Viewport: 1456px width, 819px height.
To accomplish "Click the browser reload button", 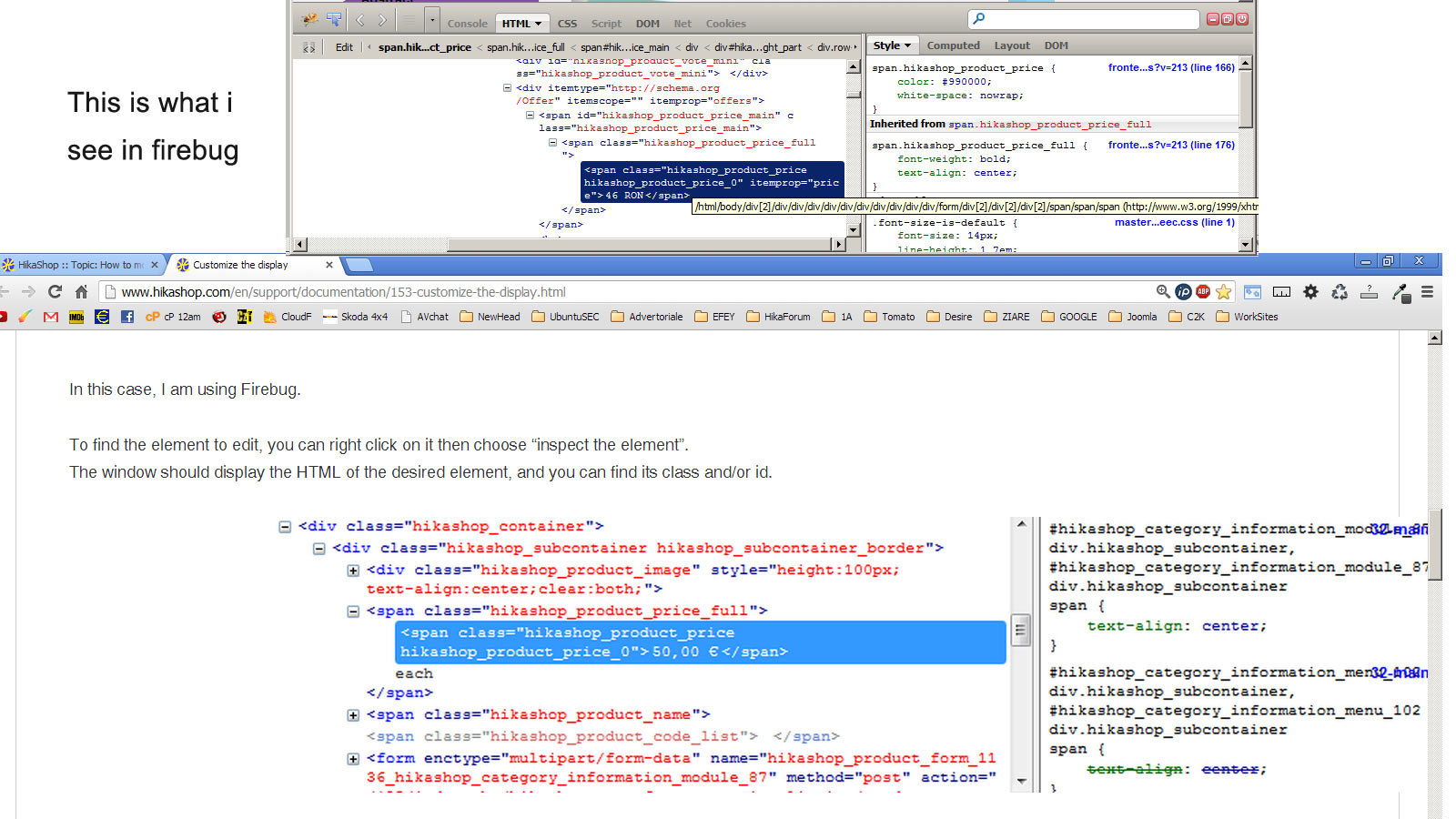I will [55, 291].
